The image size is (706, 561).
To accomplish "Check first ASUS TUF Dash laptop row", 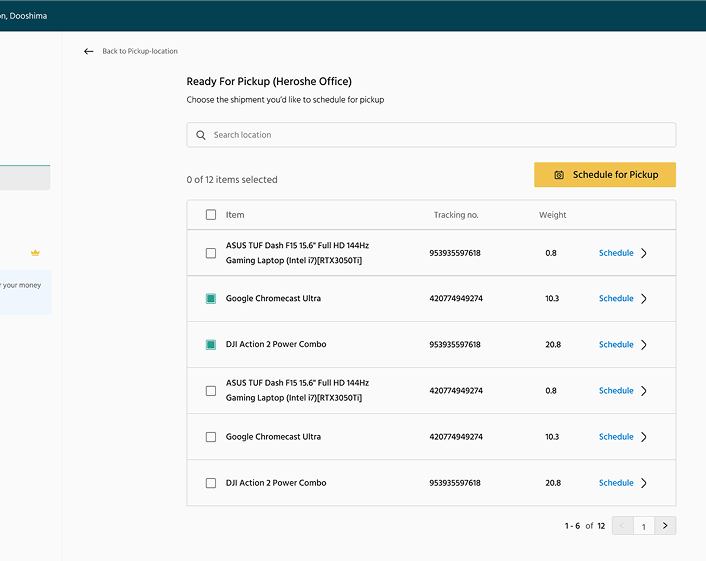I will [x=211, y=253].
